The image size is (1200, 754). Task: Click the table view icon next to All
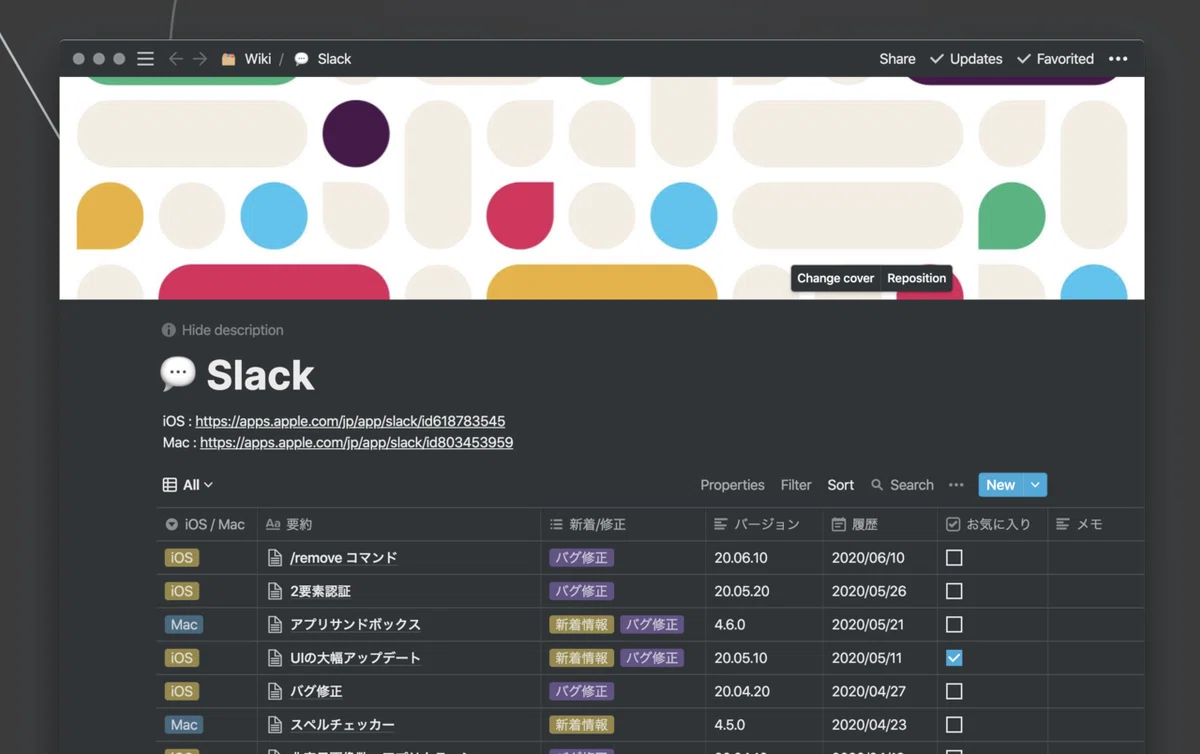(170, 485)
